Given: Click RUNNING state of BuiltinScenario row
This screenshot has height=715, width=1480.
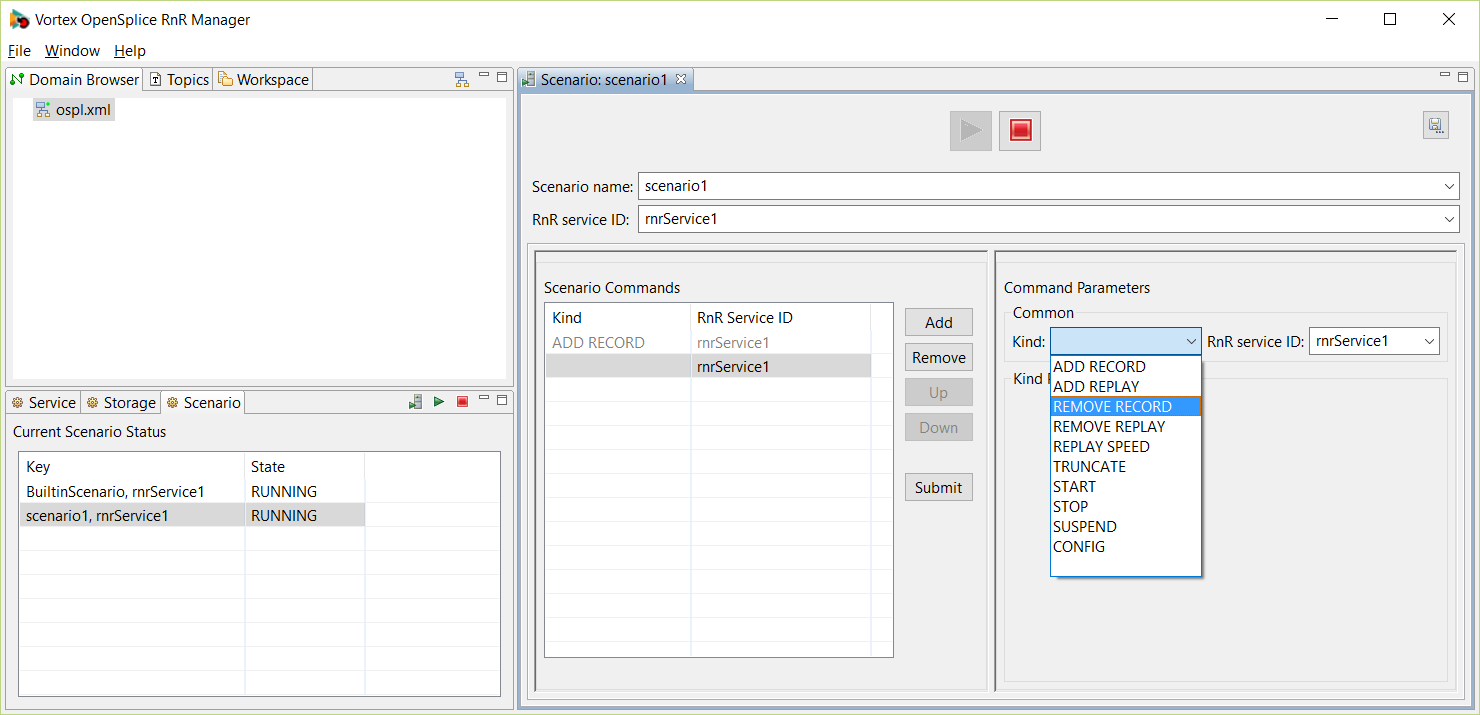Looking at the screenshot, I should click(x=284, y=491).
